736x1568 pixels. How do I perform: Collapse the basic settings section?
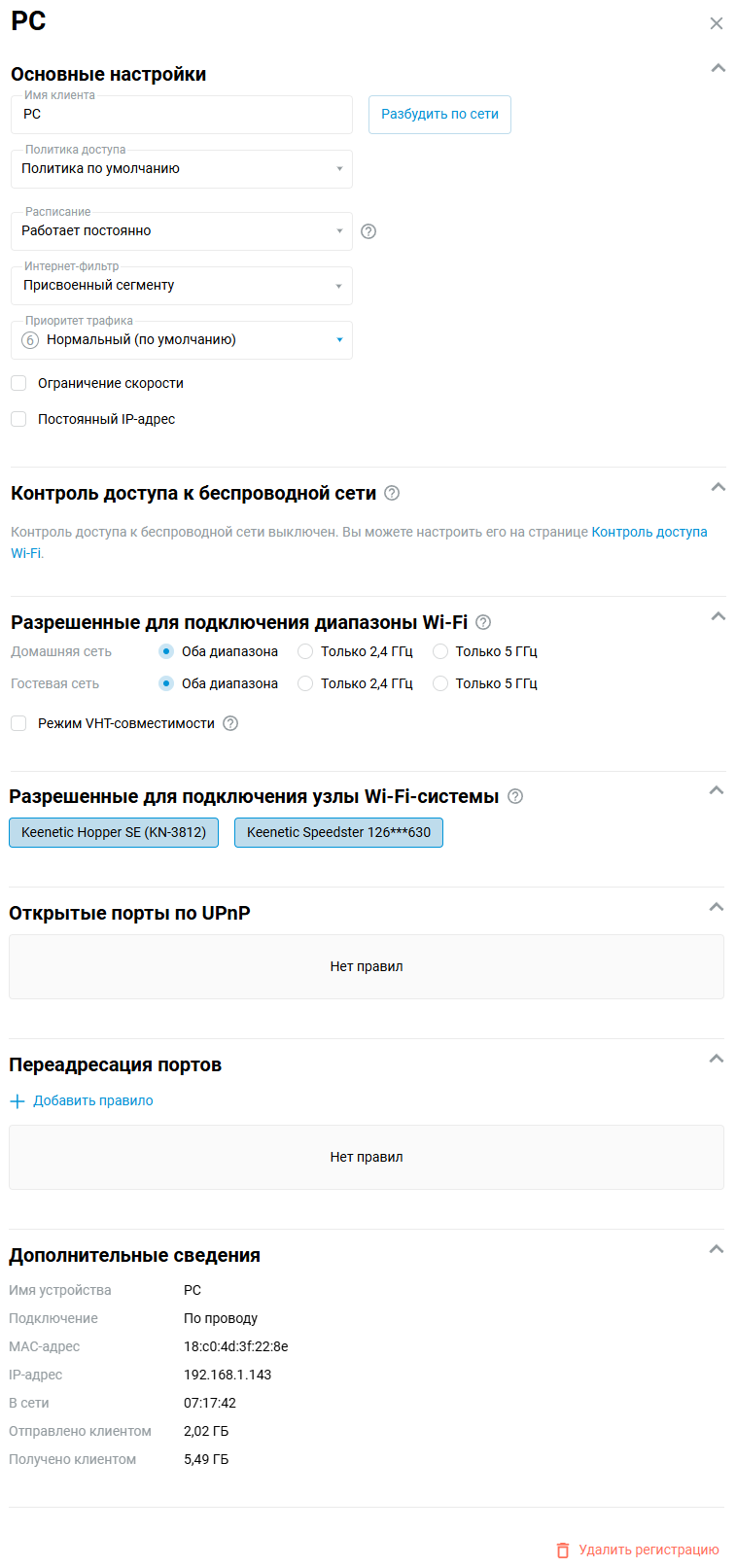click(x=718, y=68)
